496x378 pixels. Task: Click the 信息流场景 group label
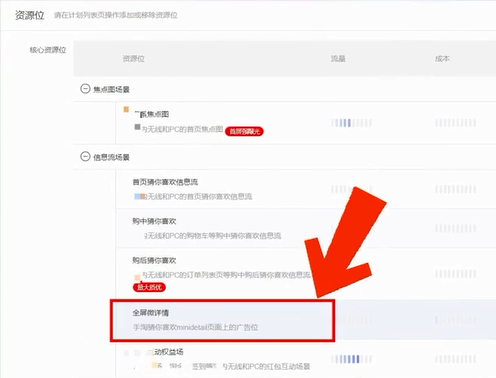(111, 157)
